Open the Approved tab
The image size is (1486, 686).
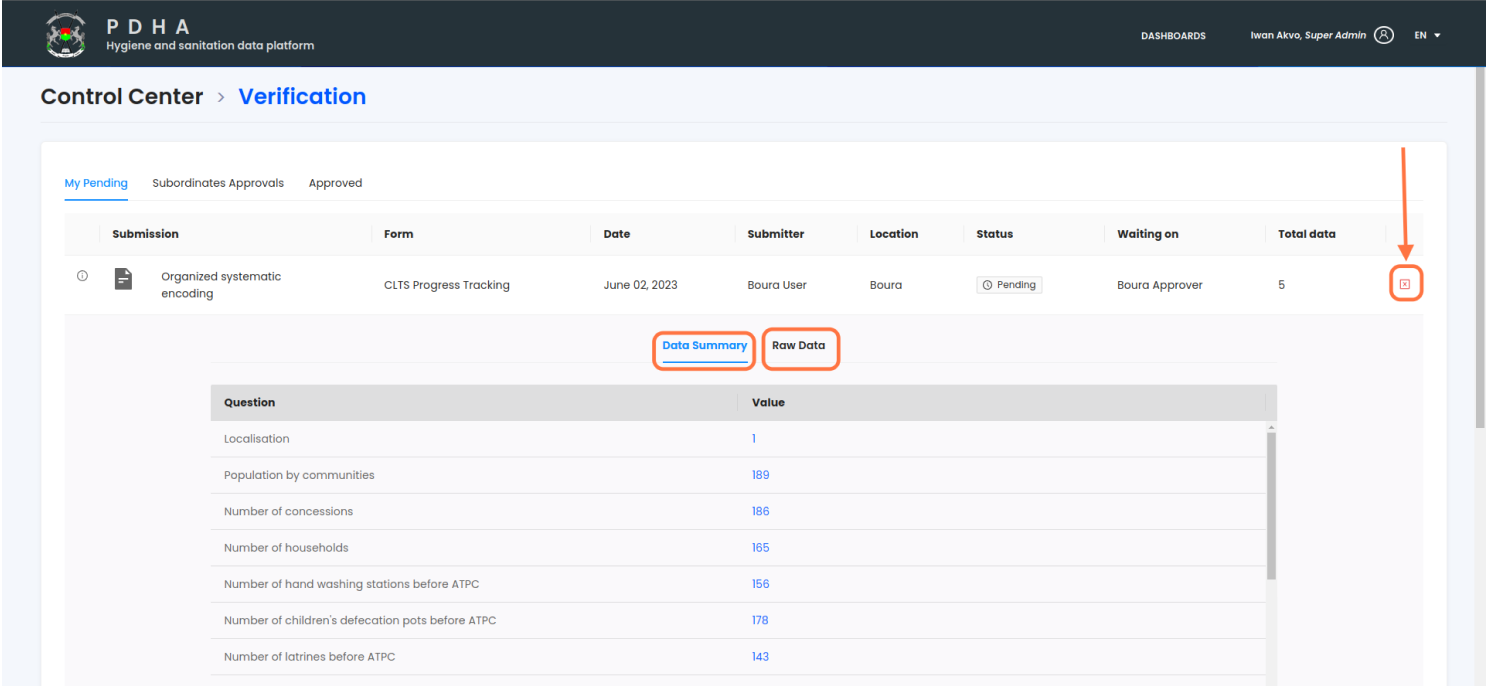click(x=335, y=183)
